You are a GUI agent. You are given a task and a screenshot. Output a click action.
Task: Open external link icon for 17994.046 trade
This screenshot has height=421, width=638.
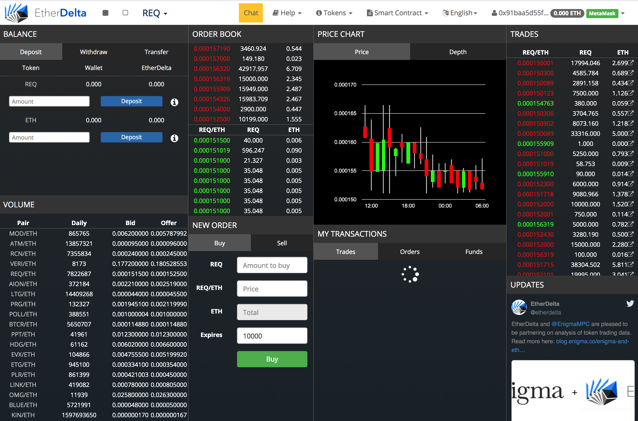(631, 63)
